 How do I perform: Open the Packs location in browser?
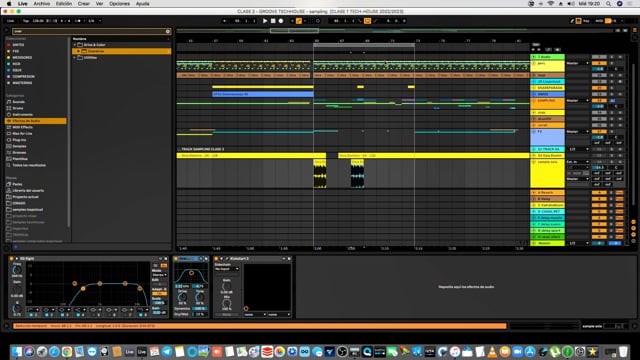tap(18, 184)
